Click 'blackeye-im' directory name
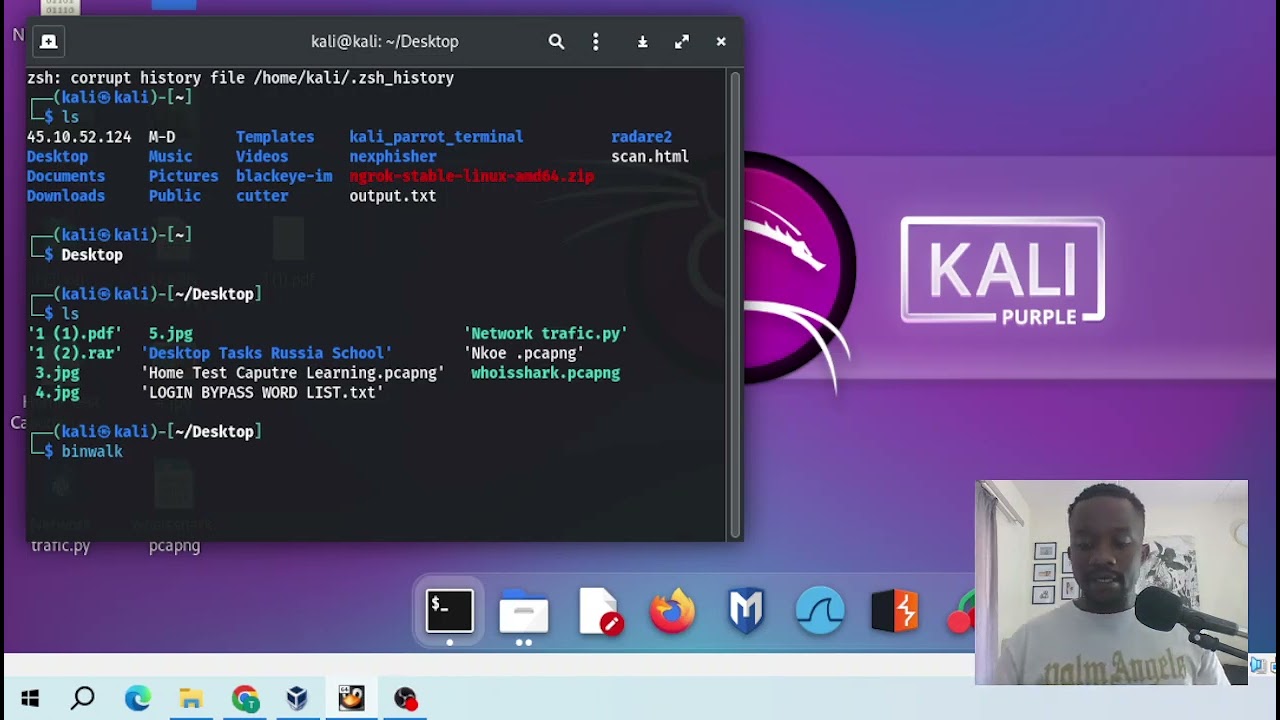Screen dimensions: 1280x720 pyautogui.click(x=284, y=176)
